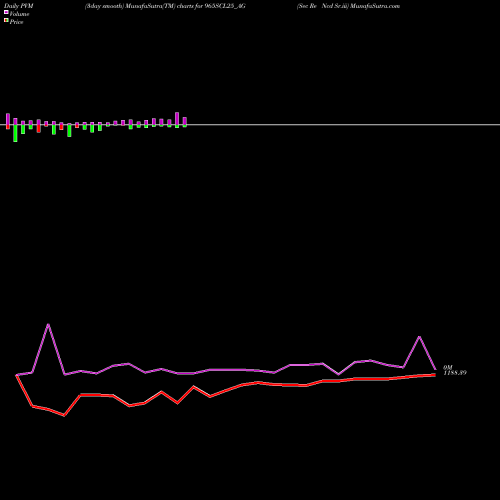Click the Daily PVM title text
The width and height of the screenshot is (500, 500).
point(19,6)
